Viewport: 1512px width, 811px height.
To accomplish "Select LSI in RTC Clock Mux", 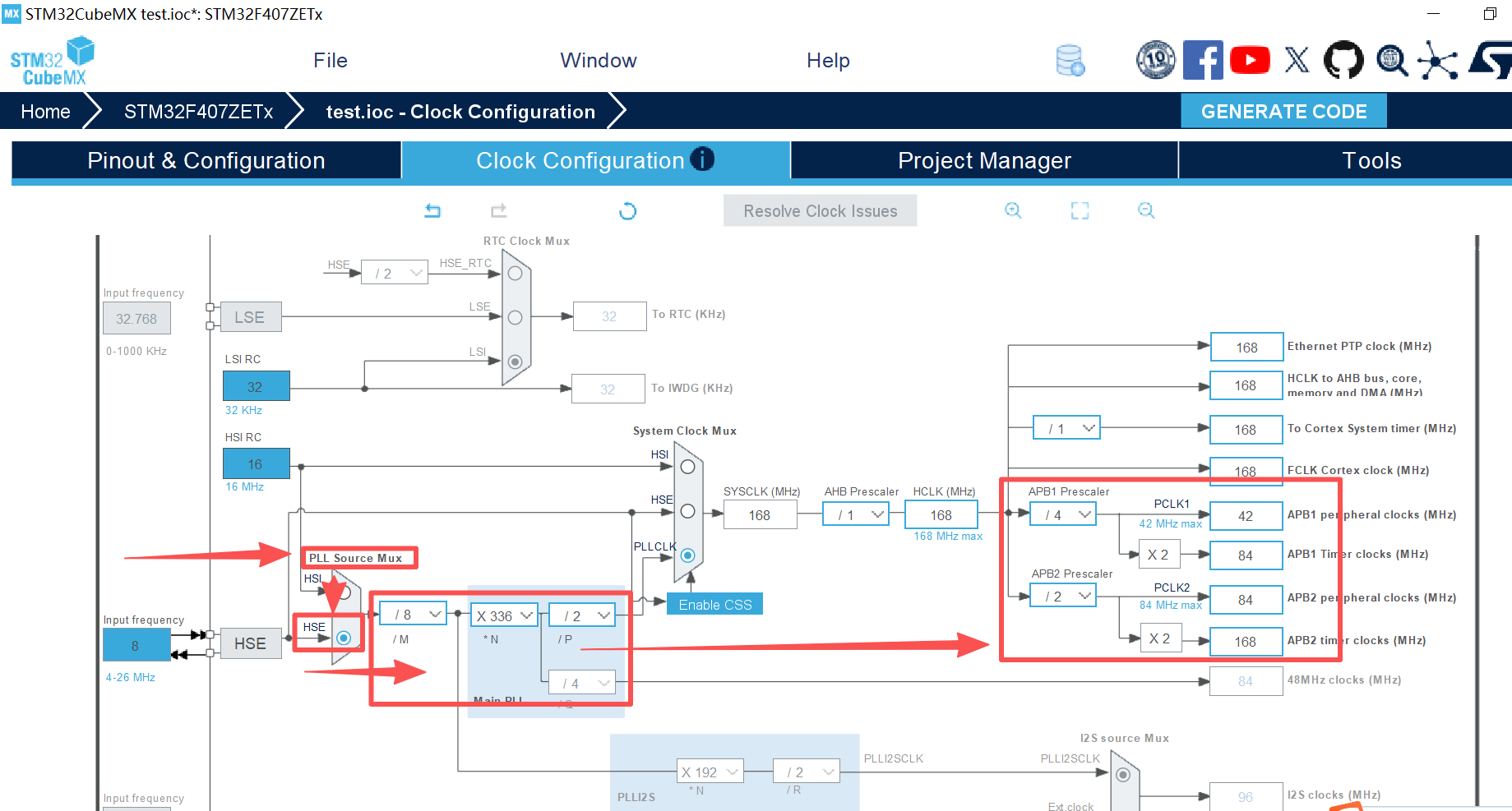I will (x=516, y=362).
